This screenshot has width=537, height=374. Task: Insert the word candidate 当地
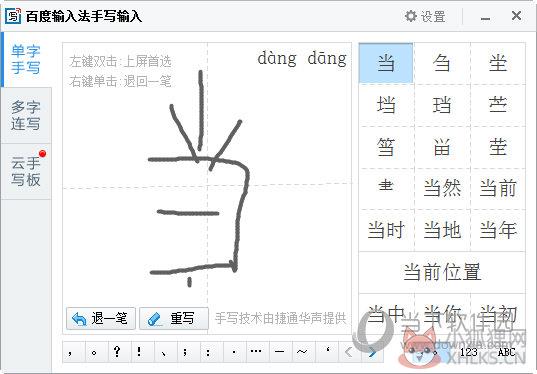442,230
